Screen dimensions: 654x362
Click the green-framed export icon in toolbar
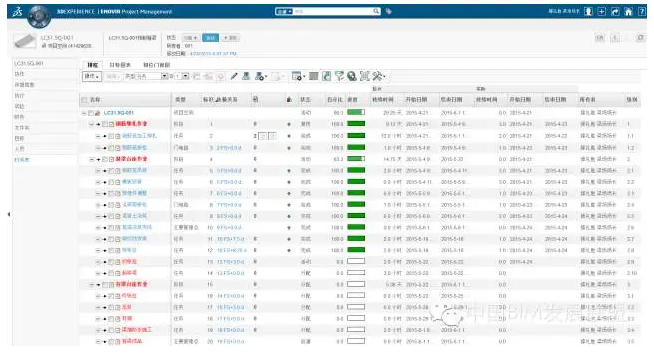(327, 76)
